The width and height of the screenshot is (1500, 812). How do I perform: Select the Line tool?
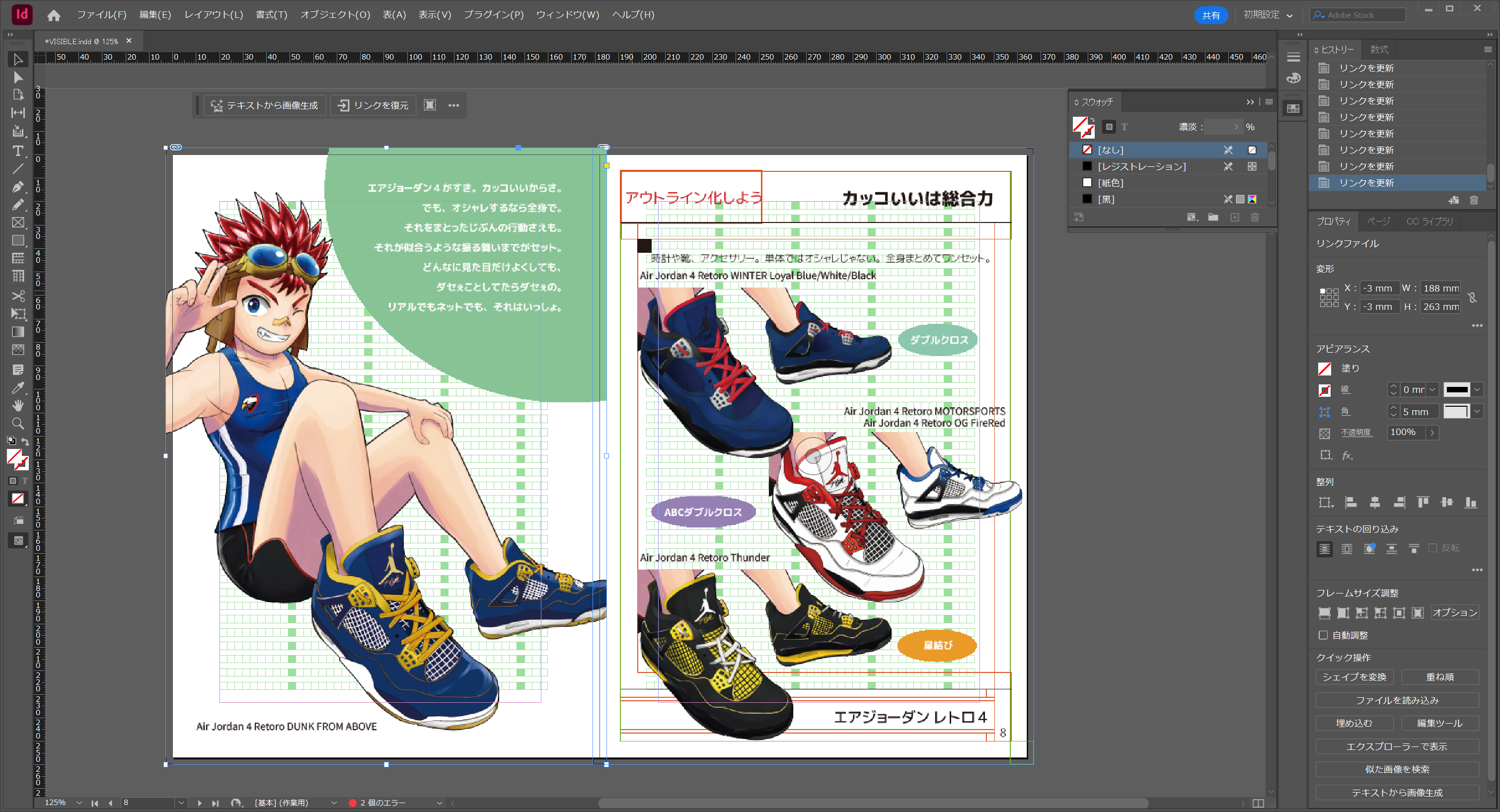coord(18,169)
